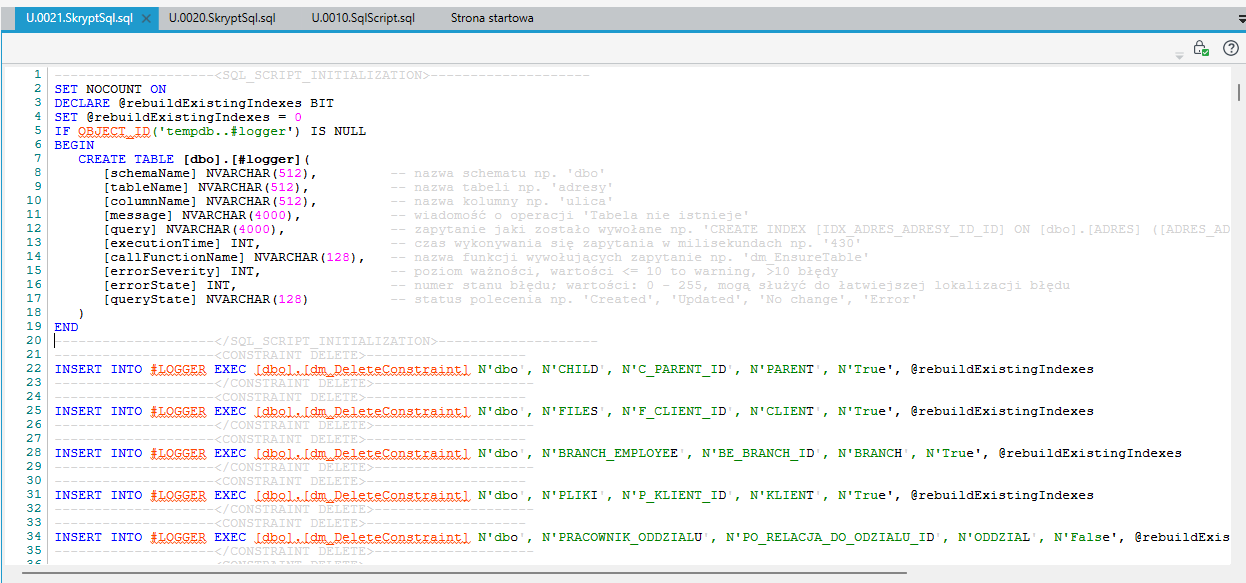Click the [errorSeverity] INT definition

pos(182,271)
